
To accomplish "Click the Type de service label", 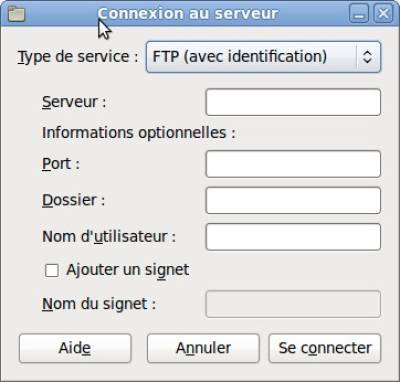I will [x=78, y=57].
